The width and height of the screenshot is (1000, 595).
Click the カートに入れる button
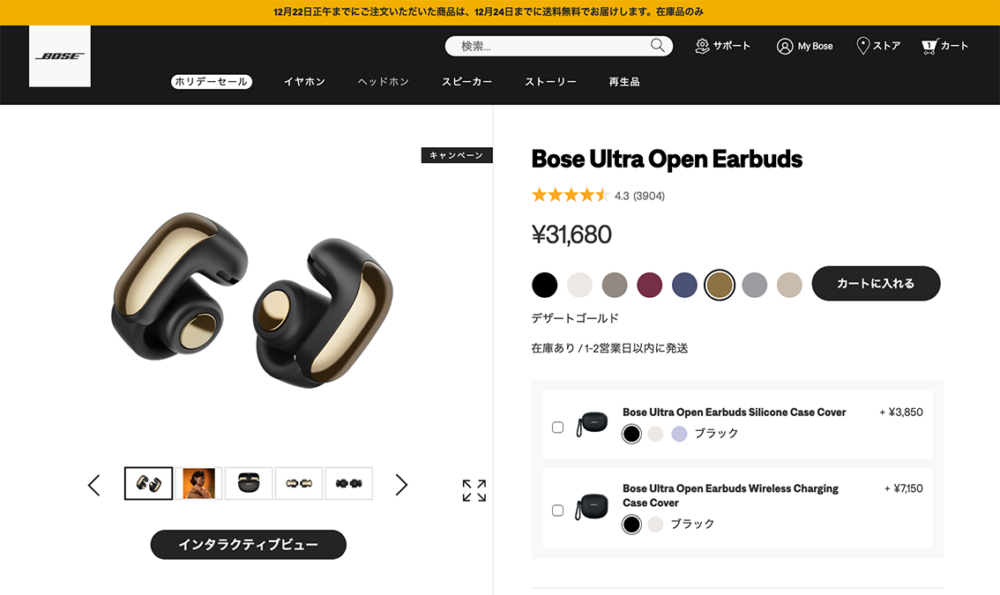876,283
